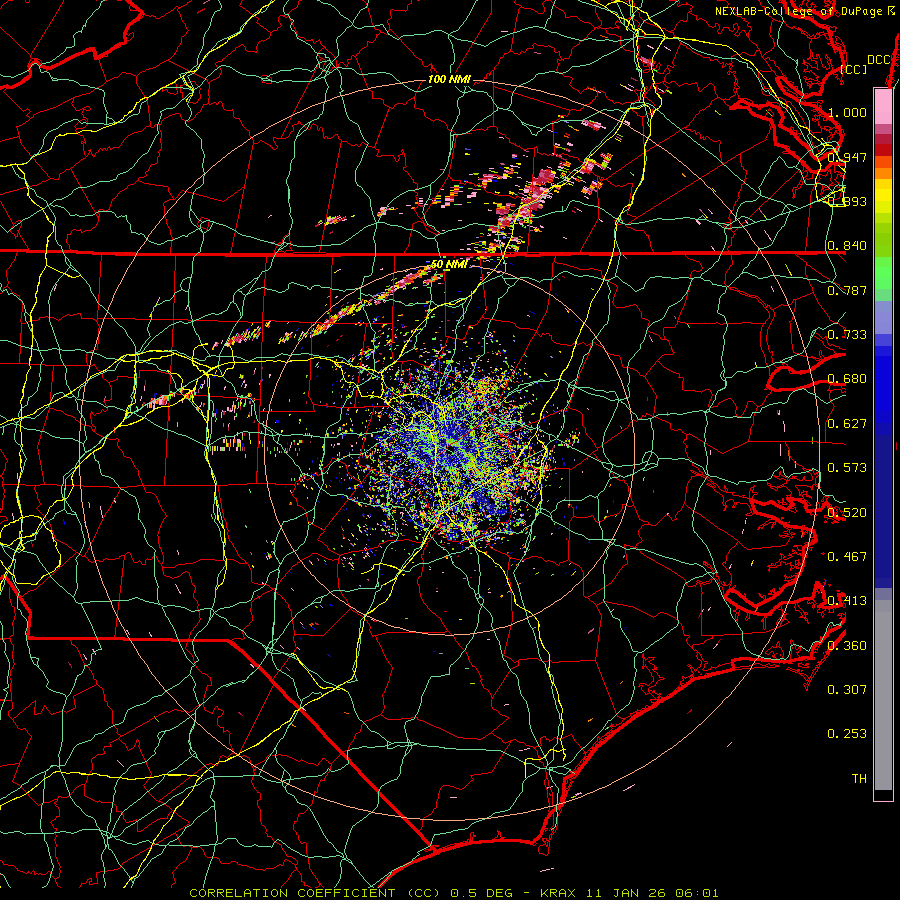Click the 0.5 DEG elevation text
The height and width of the screenshot is (900, 900).
pyautogui.click(x=481, y=893)
